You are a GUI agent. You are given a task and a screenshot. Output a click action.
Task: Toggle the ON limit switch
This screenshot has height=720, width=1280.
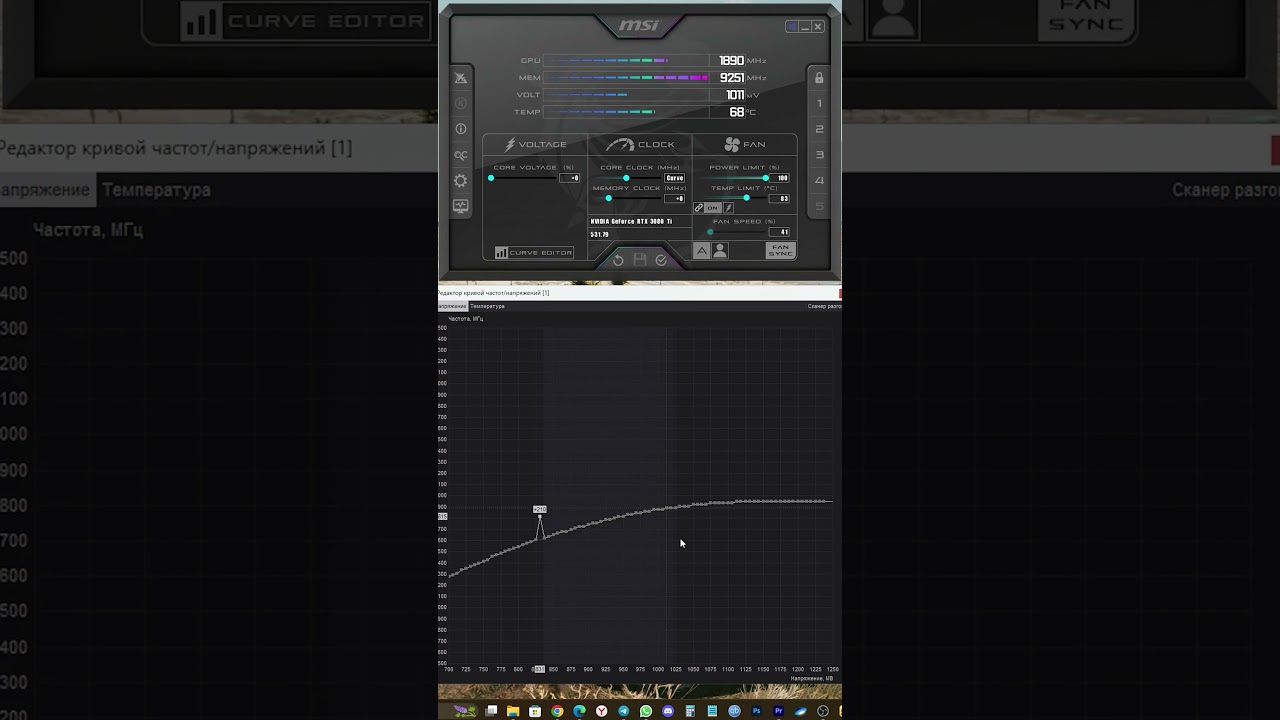(x=713, y=208)
